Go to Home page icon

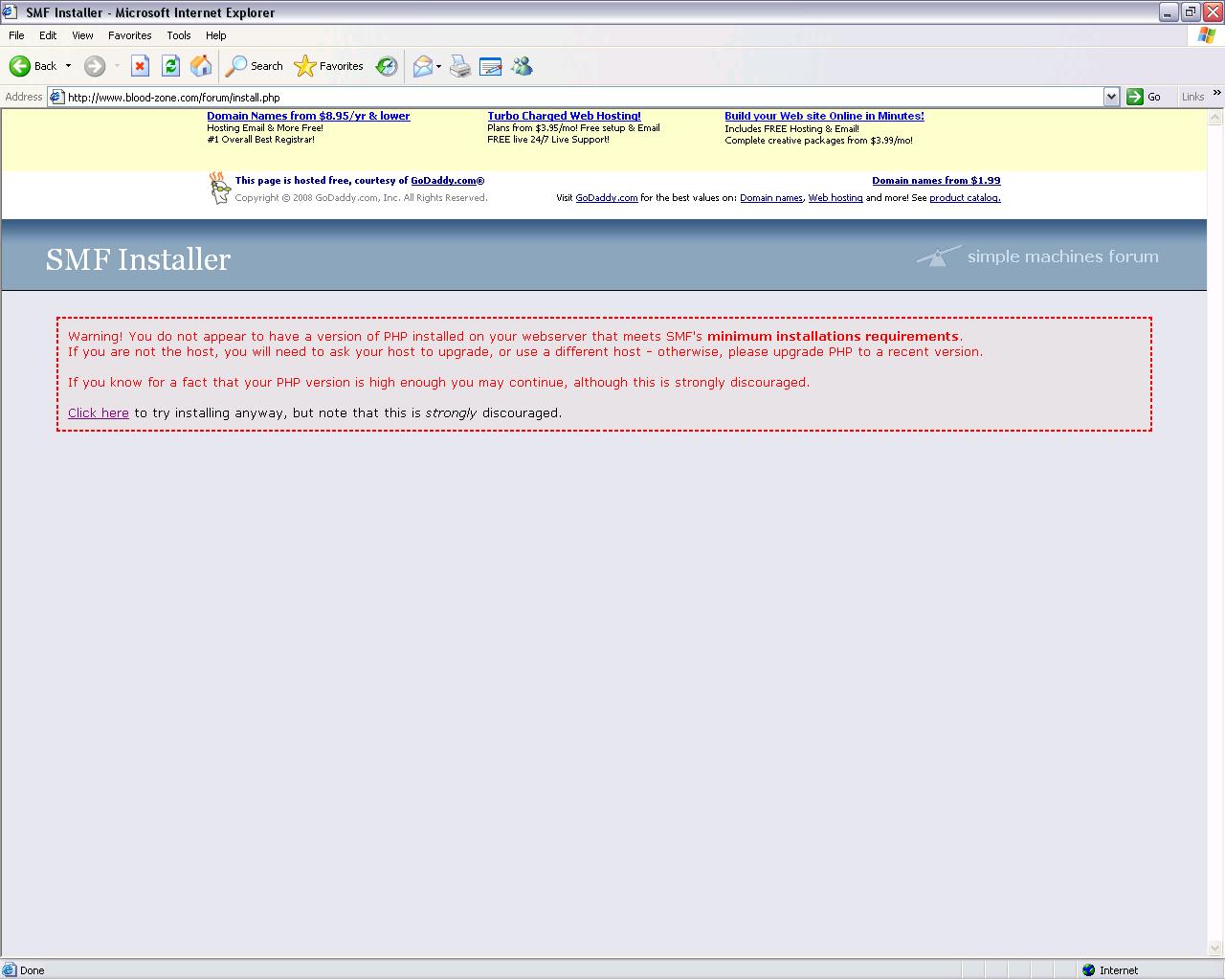[x=201, y=66]
